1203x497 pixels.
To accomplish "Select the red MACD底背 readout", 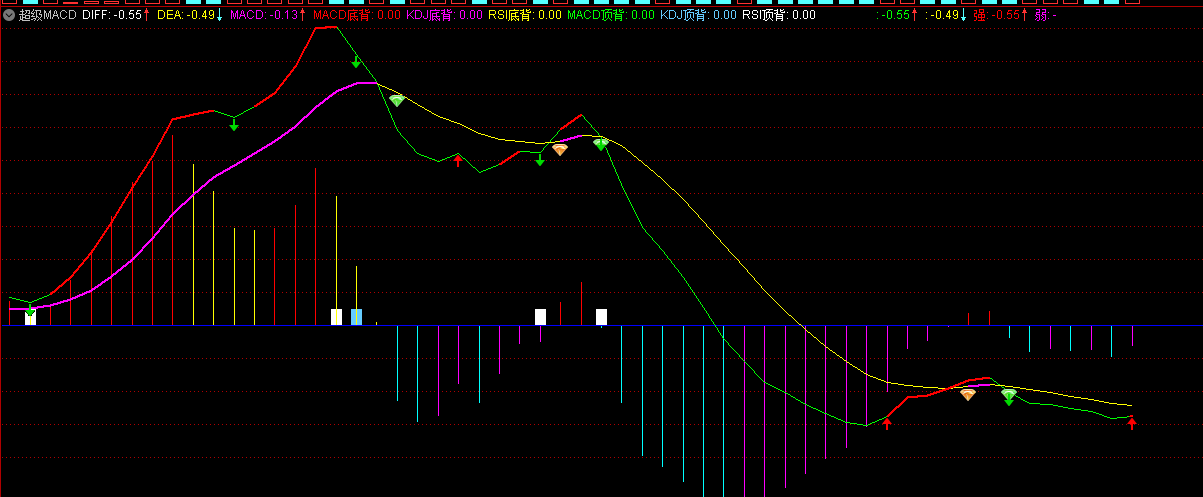I will pyautogui.click(x=356, y=15).
